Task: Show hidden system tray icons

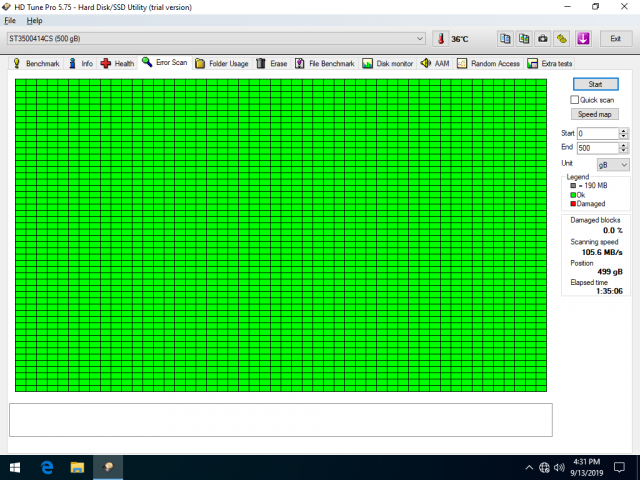Action: pos(529,468)
